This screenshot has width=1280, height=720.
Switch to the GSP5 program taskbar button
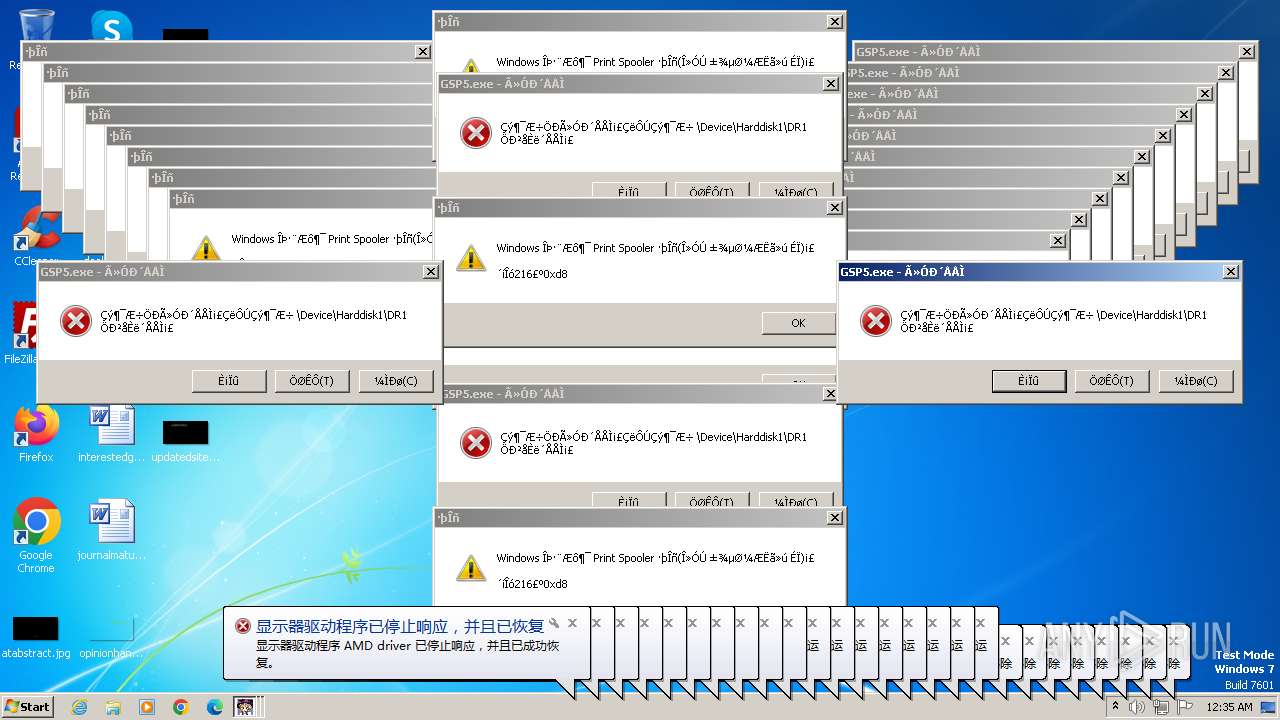point(246,707)
